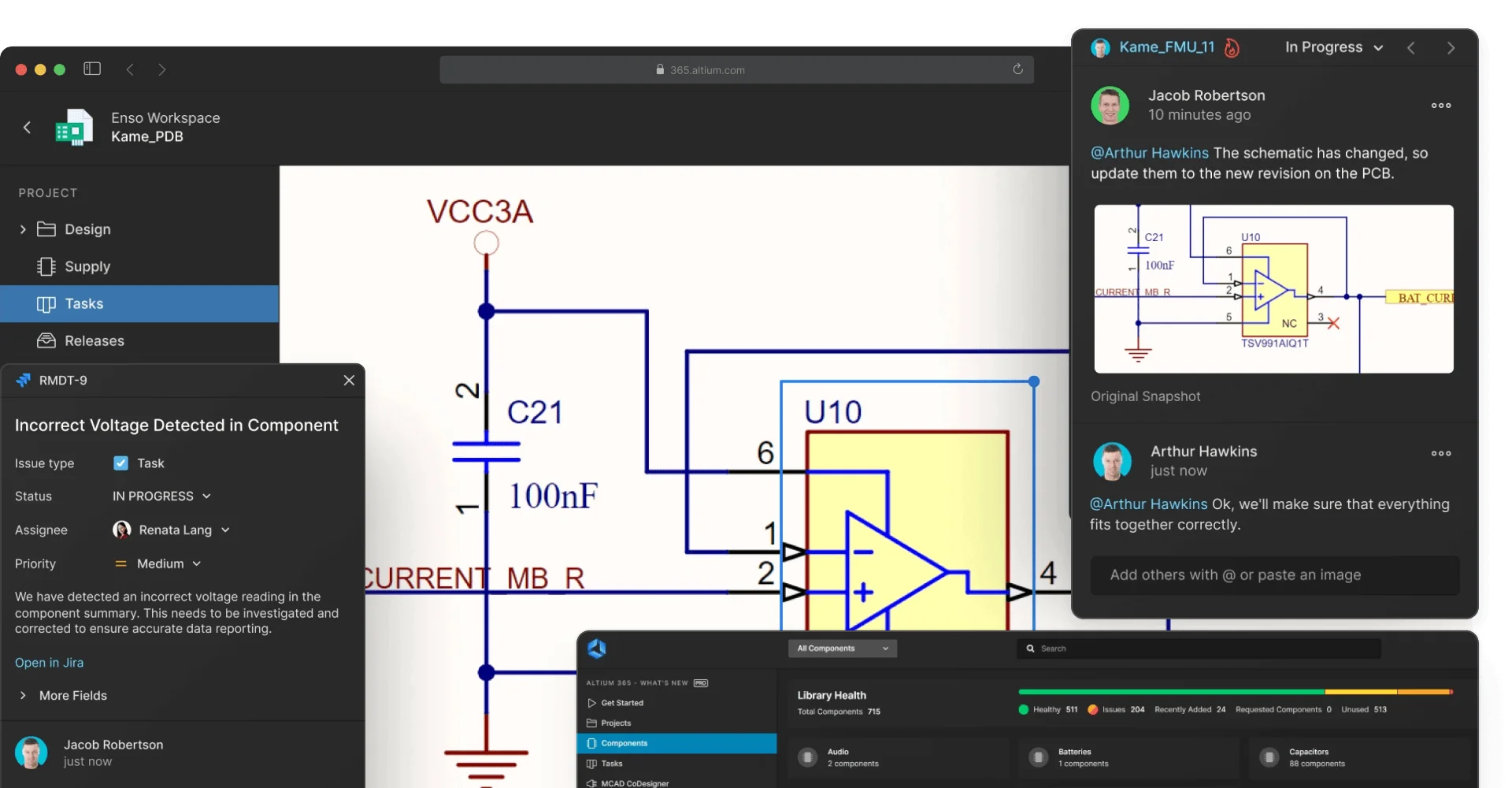Click the back chevron beside Enso Workspace
Viewport: 1512px width, 788px height.
pos(27,127)
